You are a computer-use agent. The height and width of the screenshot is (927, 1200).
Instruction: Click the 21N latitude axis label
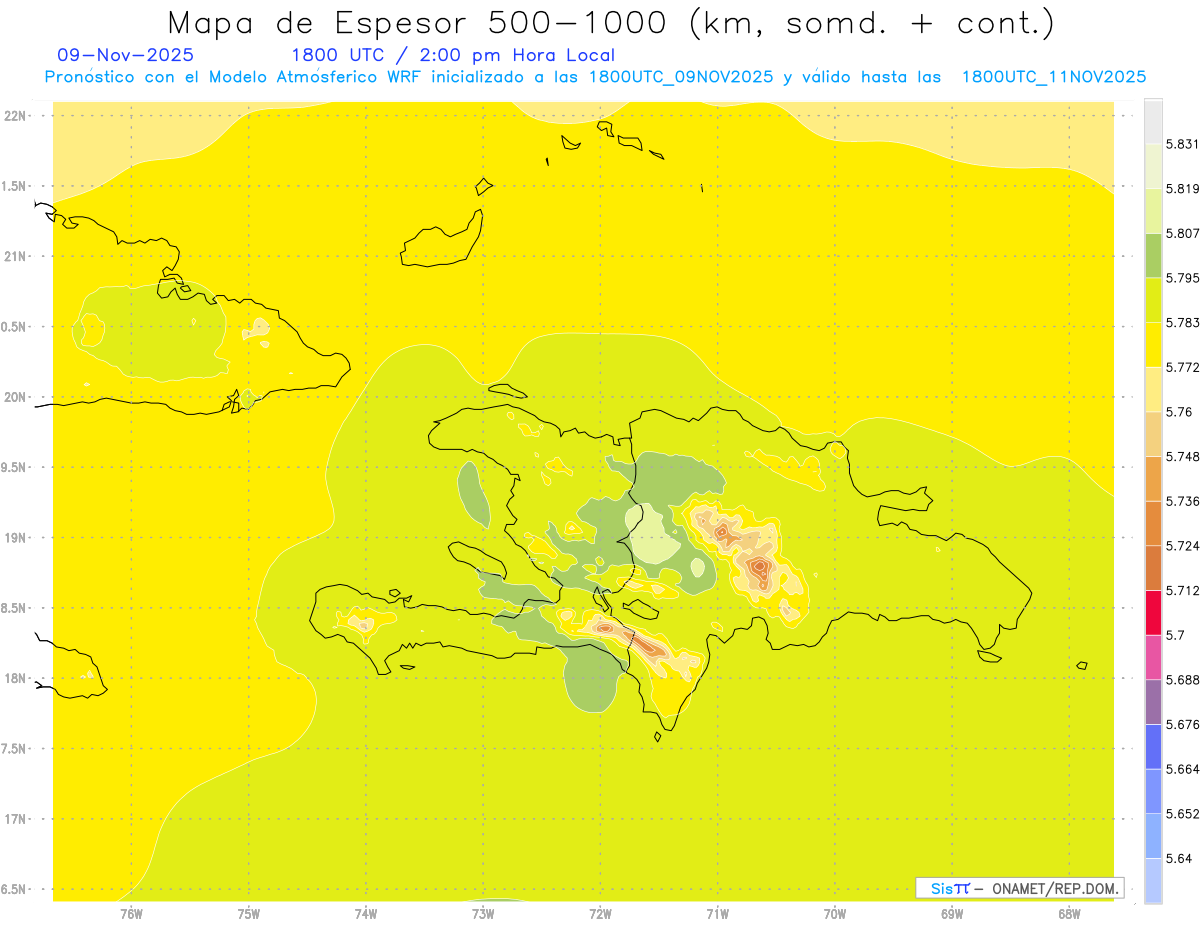tap(16, 257)
